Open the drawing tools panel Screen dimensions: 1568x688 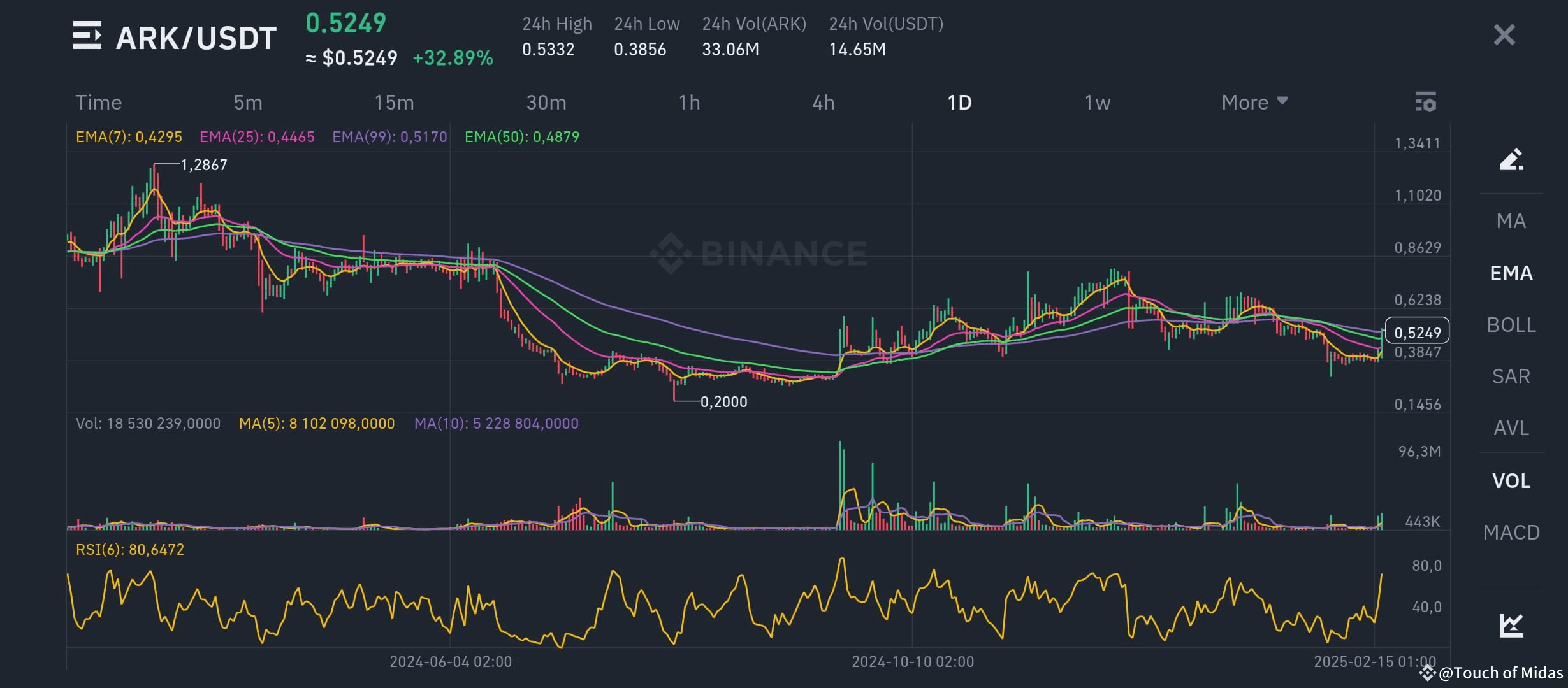[x=1513, y=158]
